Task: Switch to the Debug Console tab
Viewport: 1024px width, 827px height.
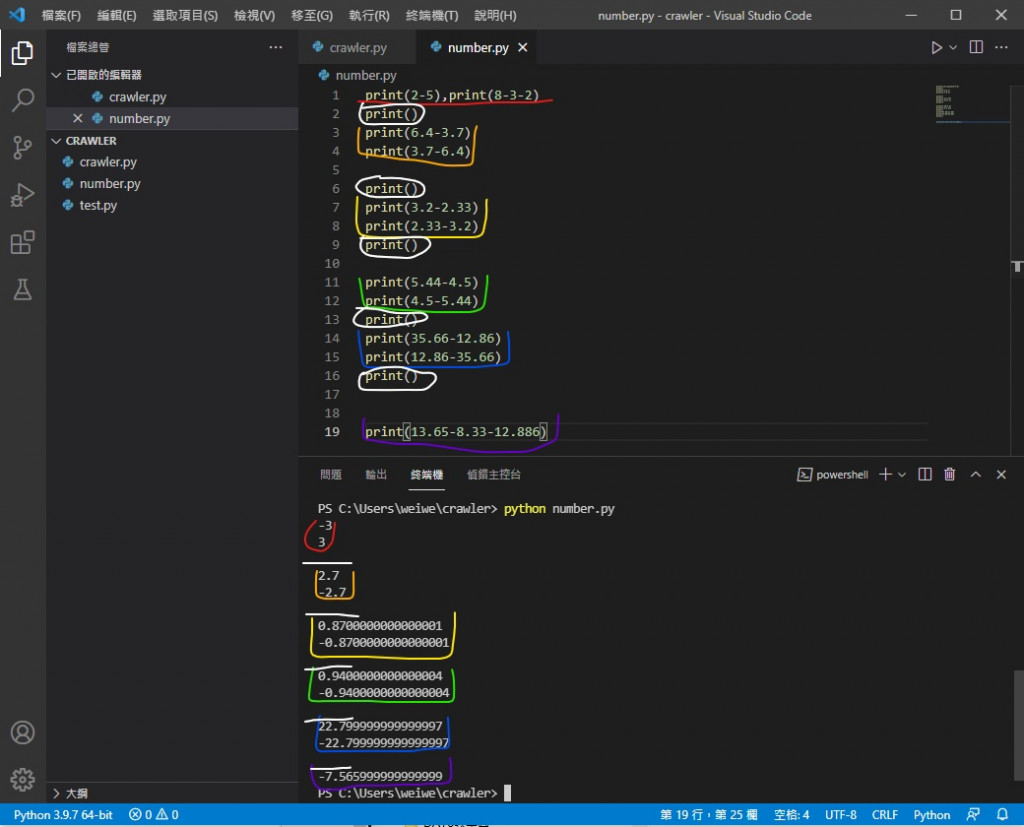Action: [494, 475]
